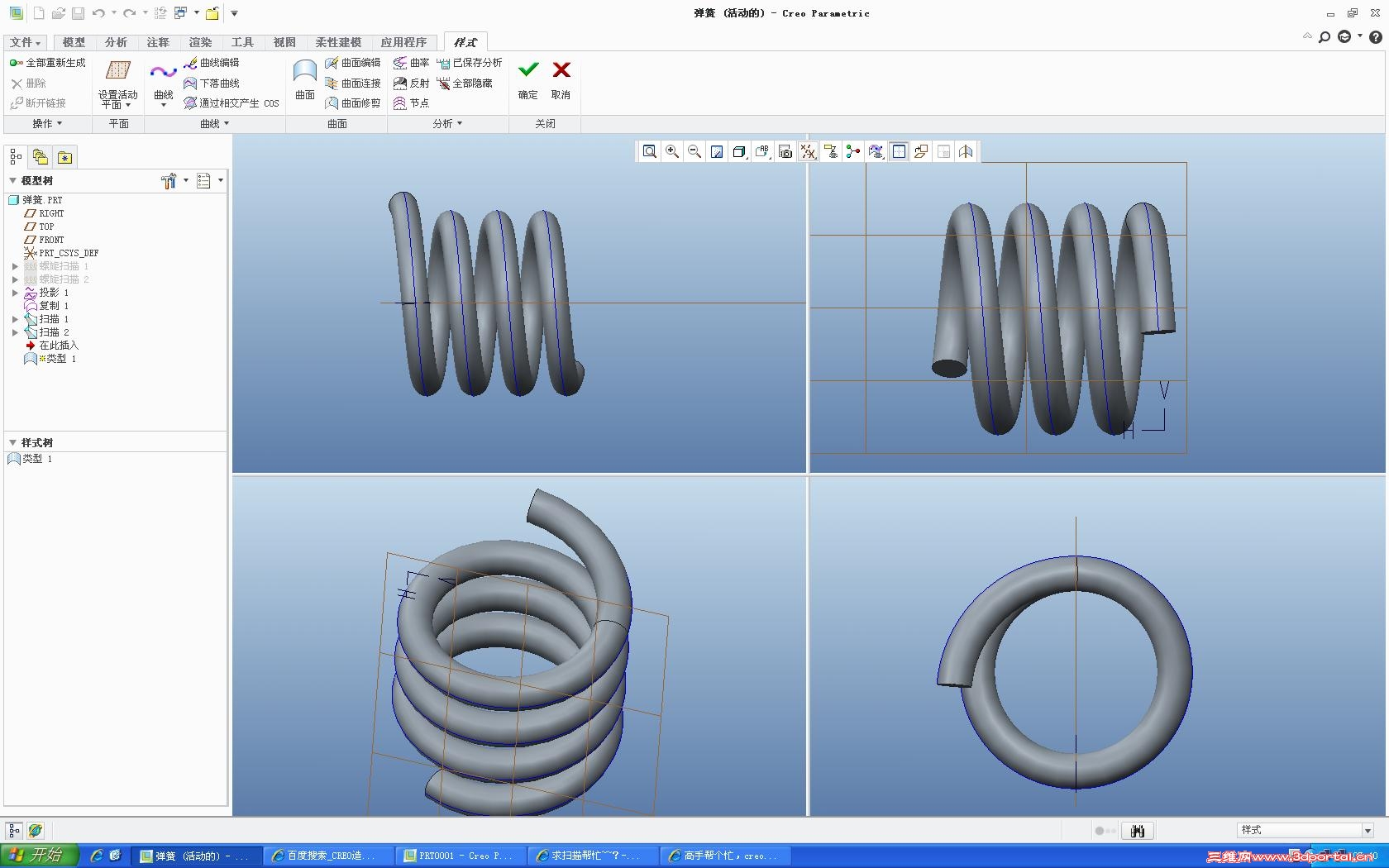Image resolution: width=1389 pixels, height=868 pixels.
Task: Click the Repaint icon
Action: pyautogui.click(x=717, y=151)
